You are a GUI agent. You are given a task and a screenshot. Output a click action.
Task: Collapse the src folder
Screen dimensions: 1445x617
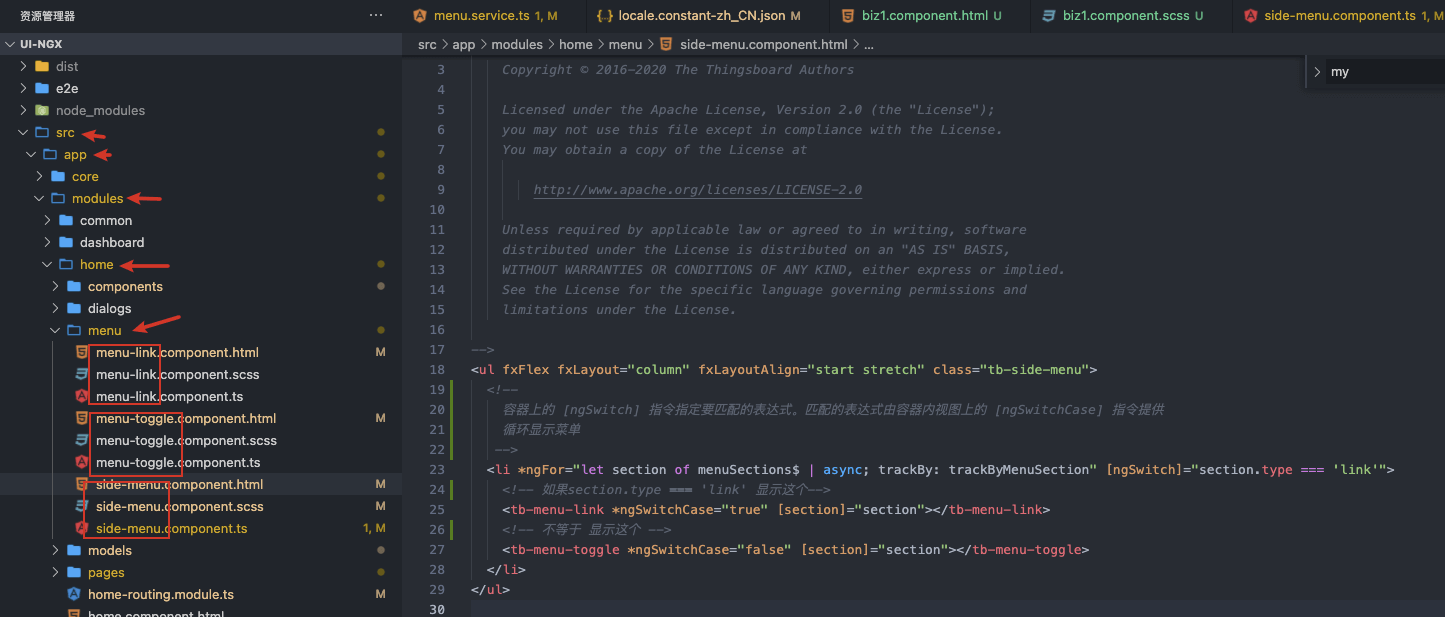(24, 132)
